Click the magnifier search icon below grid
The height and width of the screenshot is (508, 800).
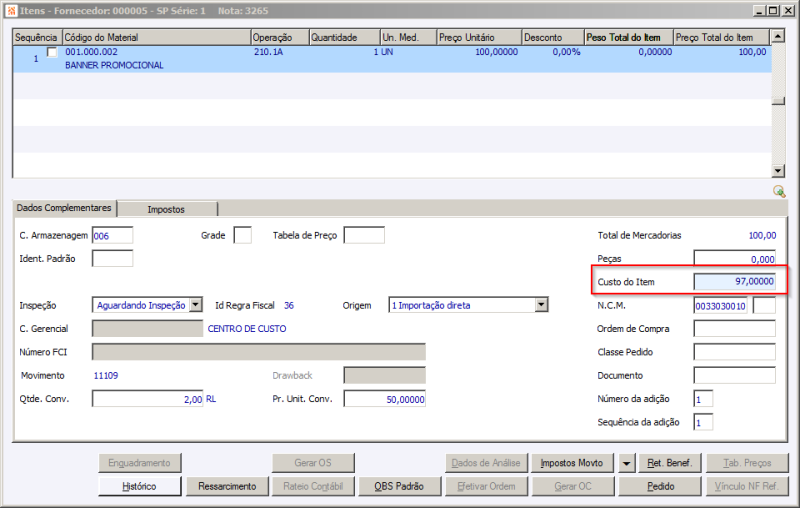(779, 191)
